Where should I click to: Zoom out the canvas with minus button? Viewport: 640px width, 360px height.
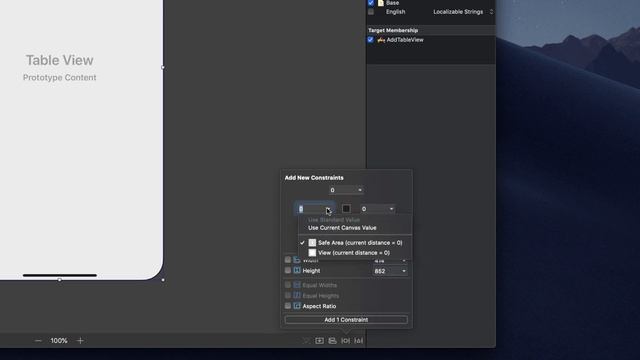click(x=38, y=340)
